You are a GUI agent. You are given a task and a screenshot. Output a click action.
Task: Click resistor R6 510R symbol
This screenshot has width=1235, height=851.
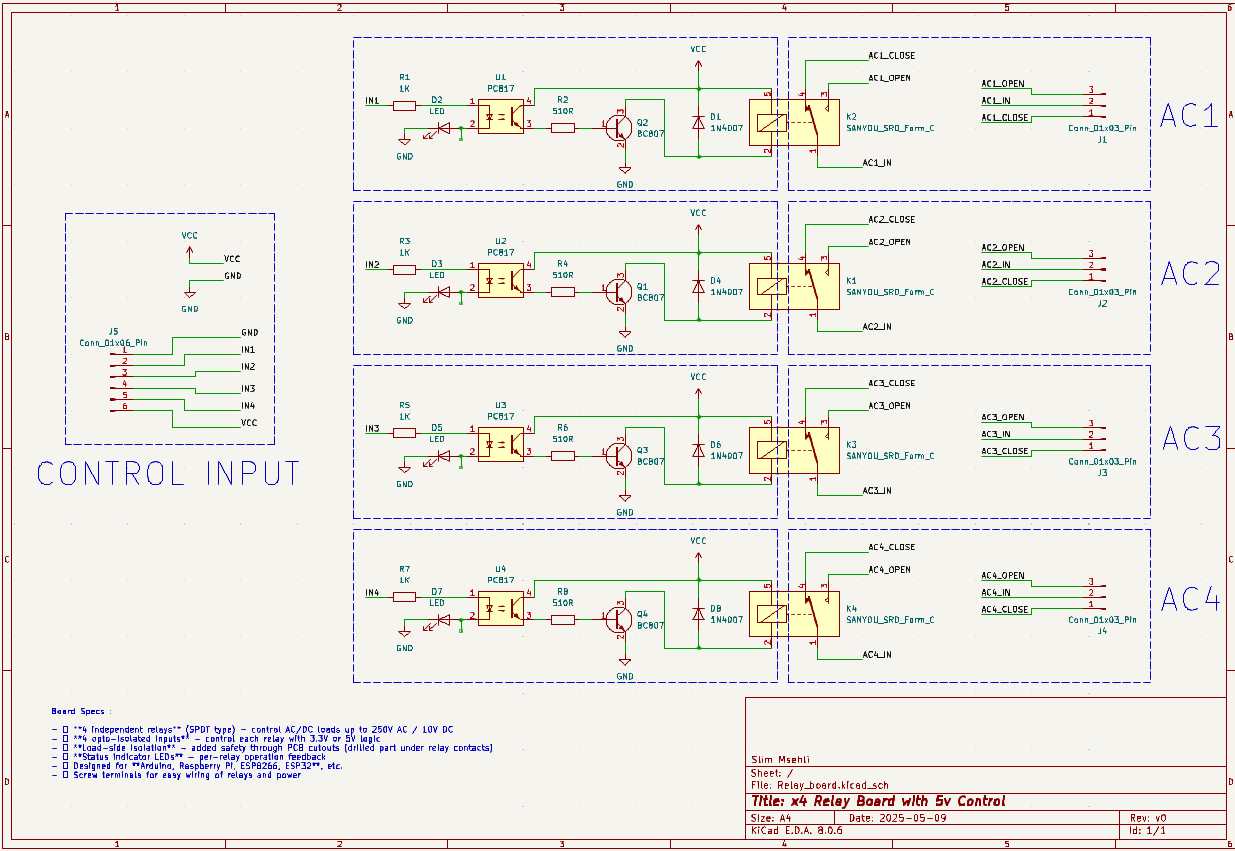tap(563, 455)
